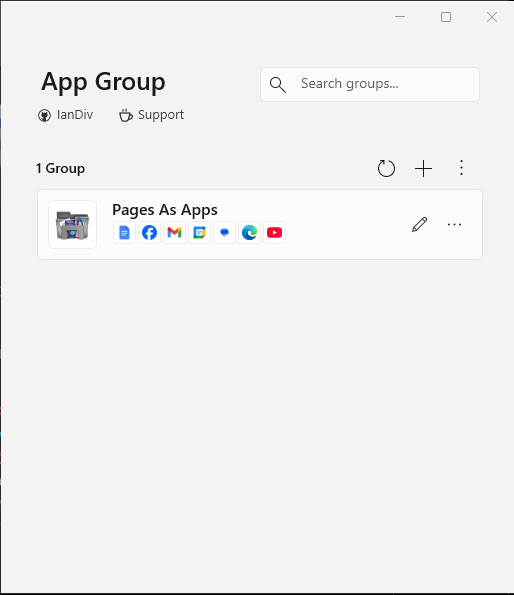Image resolution: width=514 pixels, height=595 pixels.
Task: Refresh the group list
Action: point(386,168)
